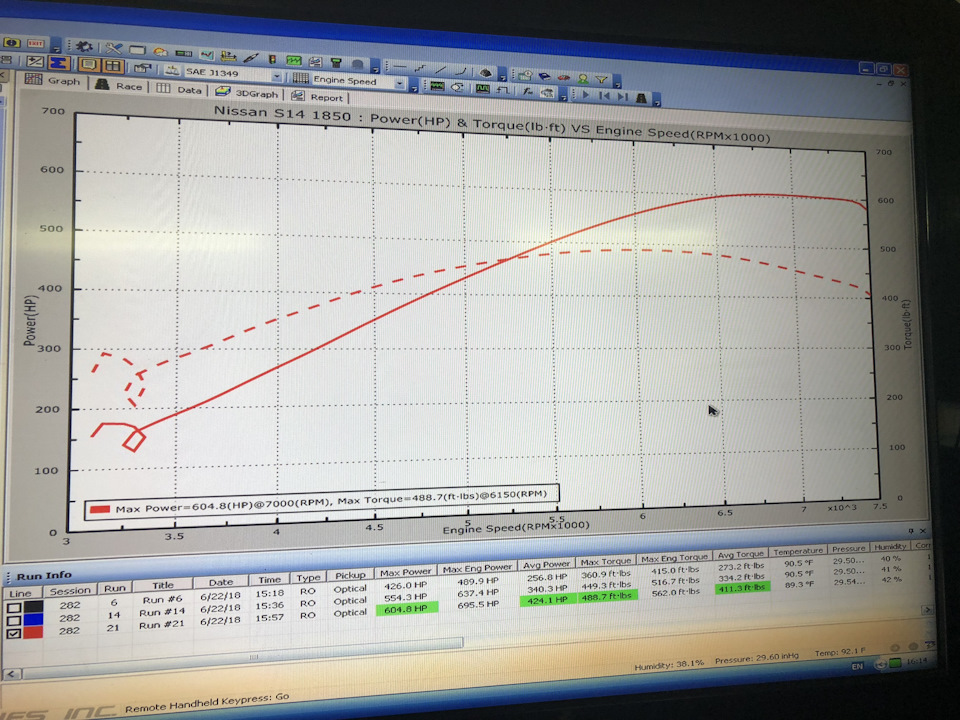The width and height of the screenshot is (960, 720).
Task: Click the skip to start playback button
Action: (x=604, y=96)
